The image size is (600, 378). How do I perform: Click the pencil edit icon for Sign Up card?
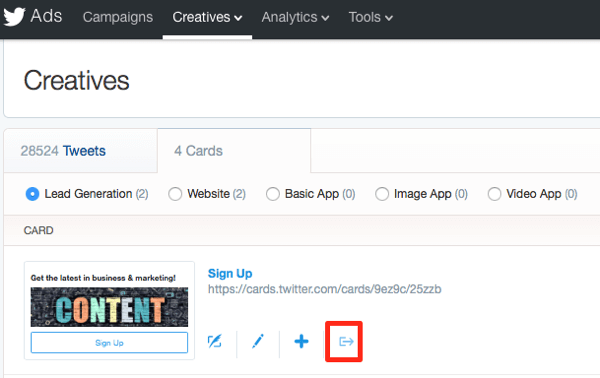pos(258,341)
